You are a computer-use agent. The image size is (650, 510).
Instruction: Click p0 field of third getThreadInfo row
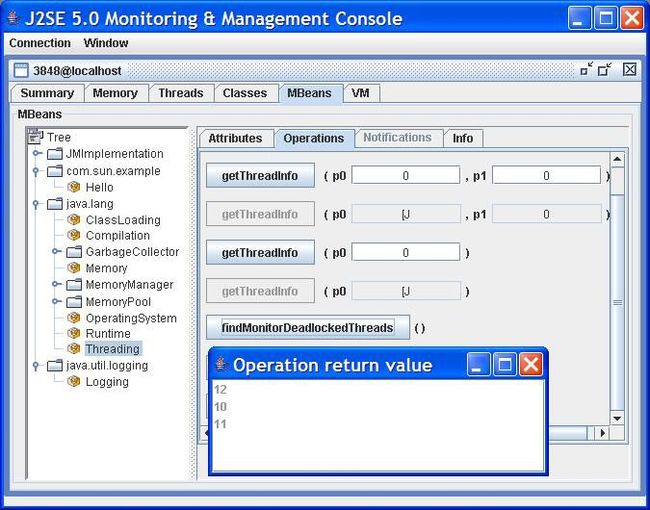pyautogui.click(x=406, y=253)
